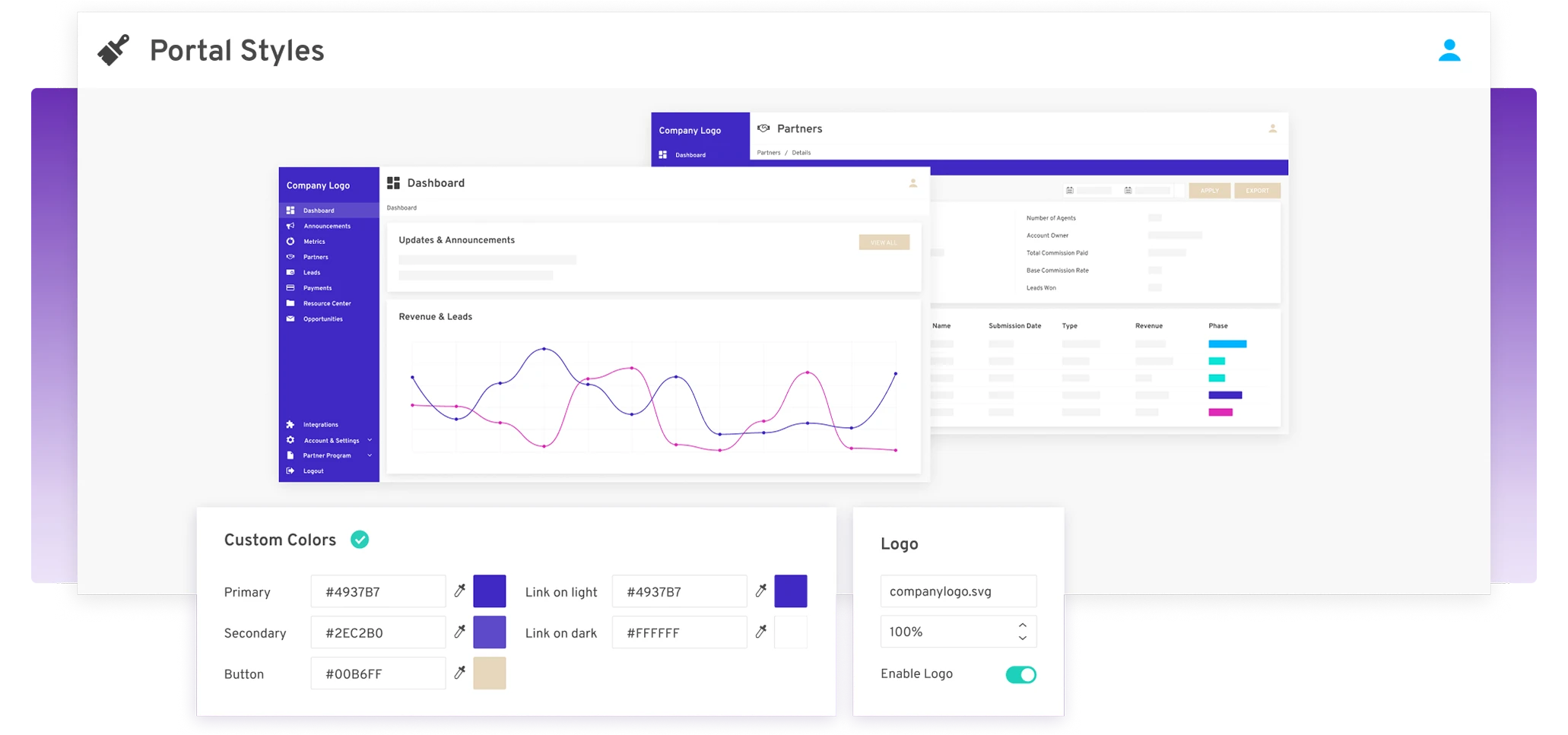The width and height of the screenshot is (1568, 735).
Task: Increase logo size with up arrow
Action: tap(1023, 626)
